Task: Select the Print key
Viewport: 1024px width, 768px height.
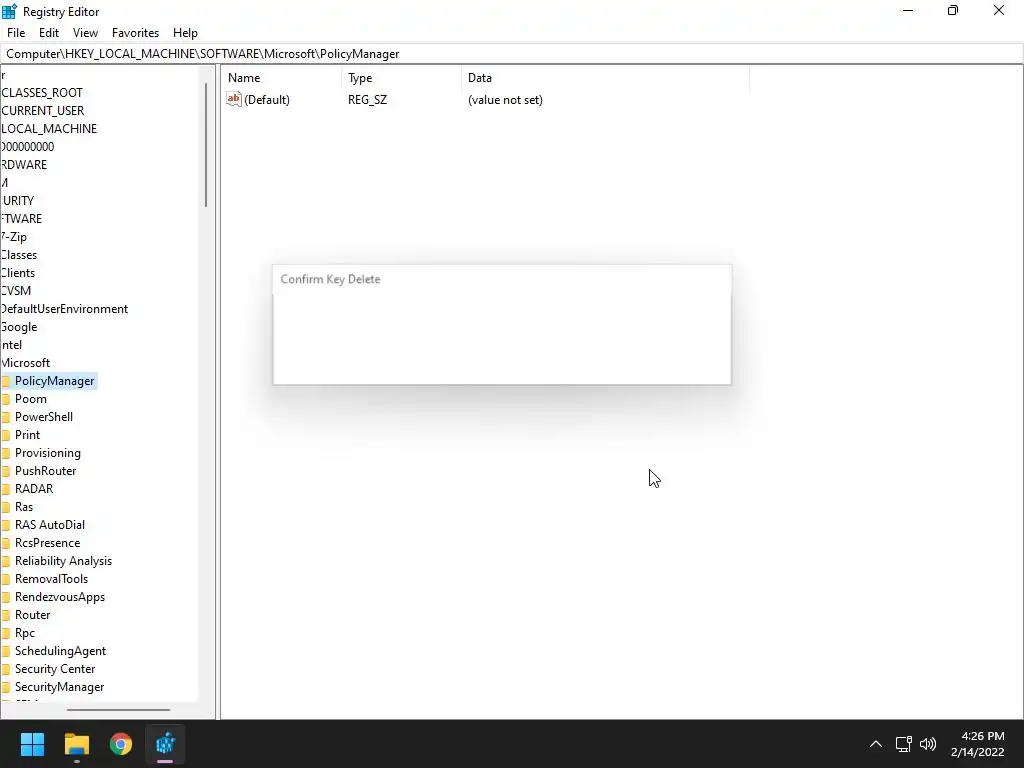Action: point(27,435)
